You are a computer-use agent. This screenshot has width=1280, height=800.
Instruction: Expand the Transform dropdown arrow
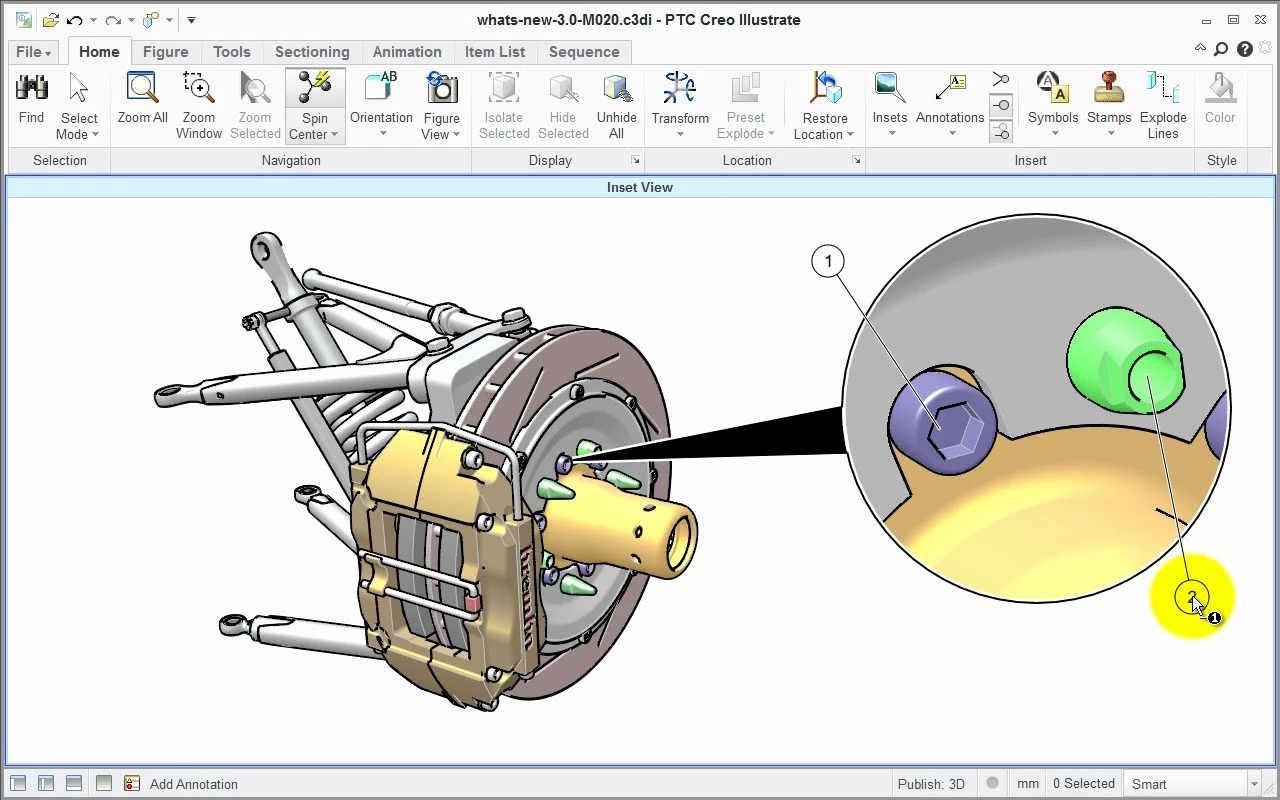pos(680,134)
